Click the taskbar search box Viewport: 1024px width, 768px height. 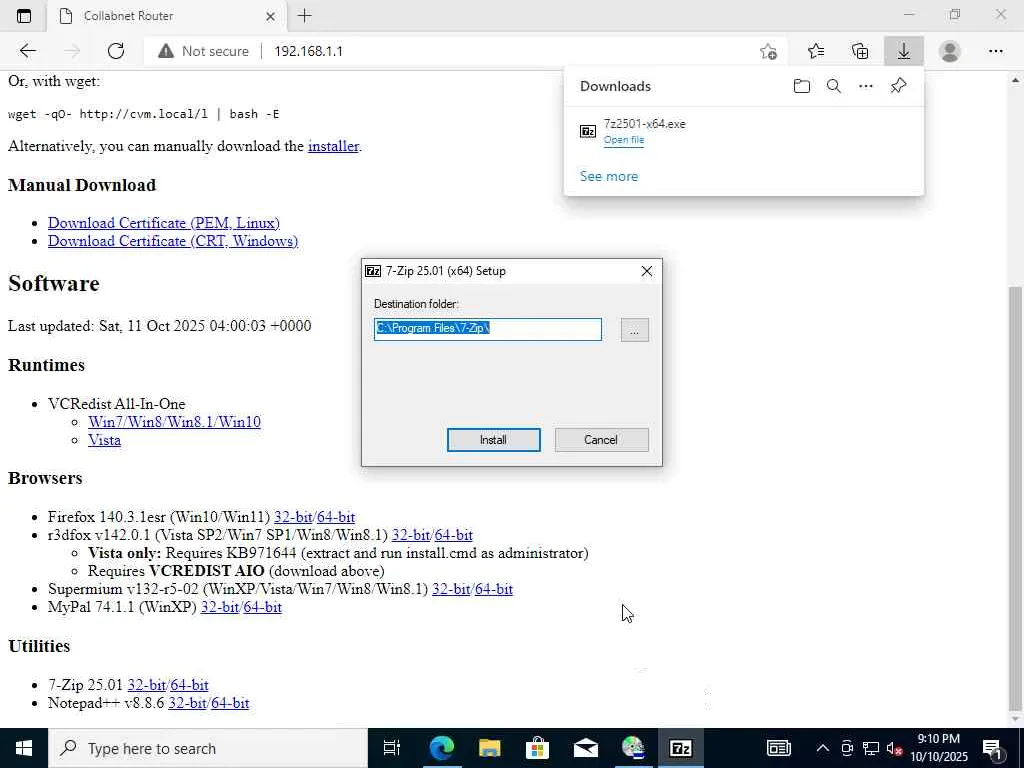point(208,748)
